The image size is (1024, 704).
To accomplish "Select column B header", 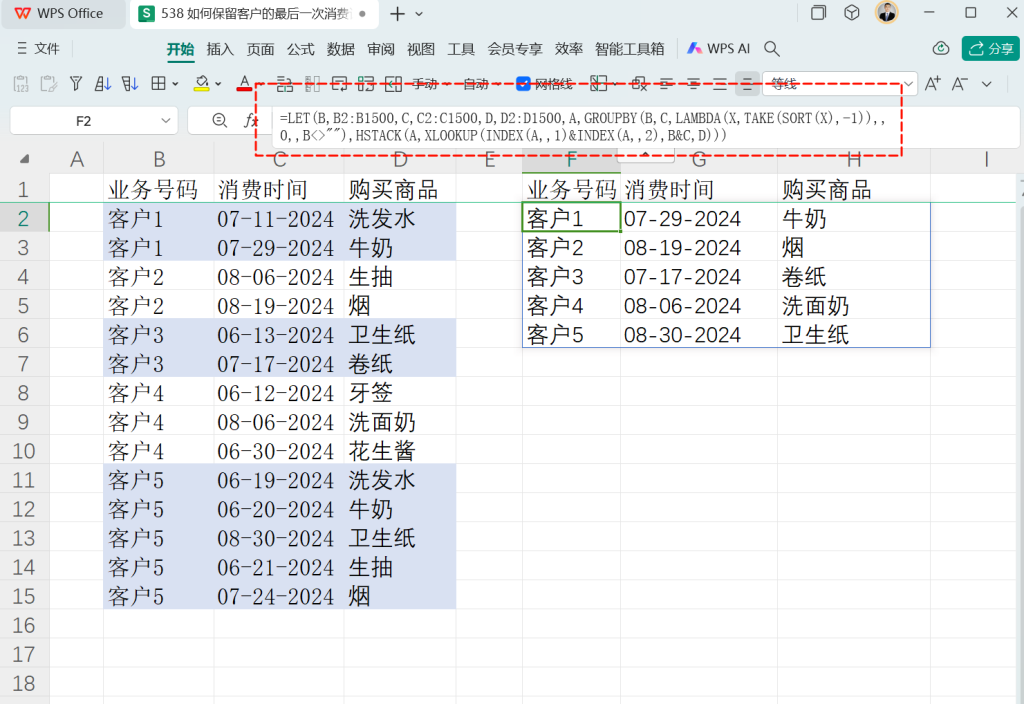I will [x=159, y=159].
